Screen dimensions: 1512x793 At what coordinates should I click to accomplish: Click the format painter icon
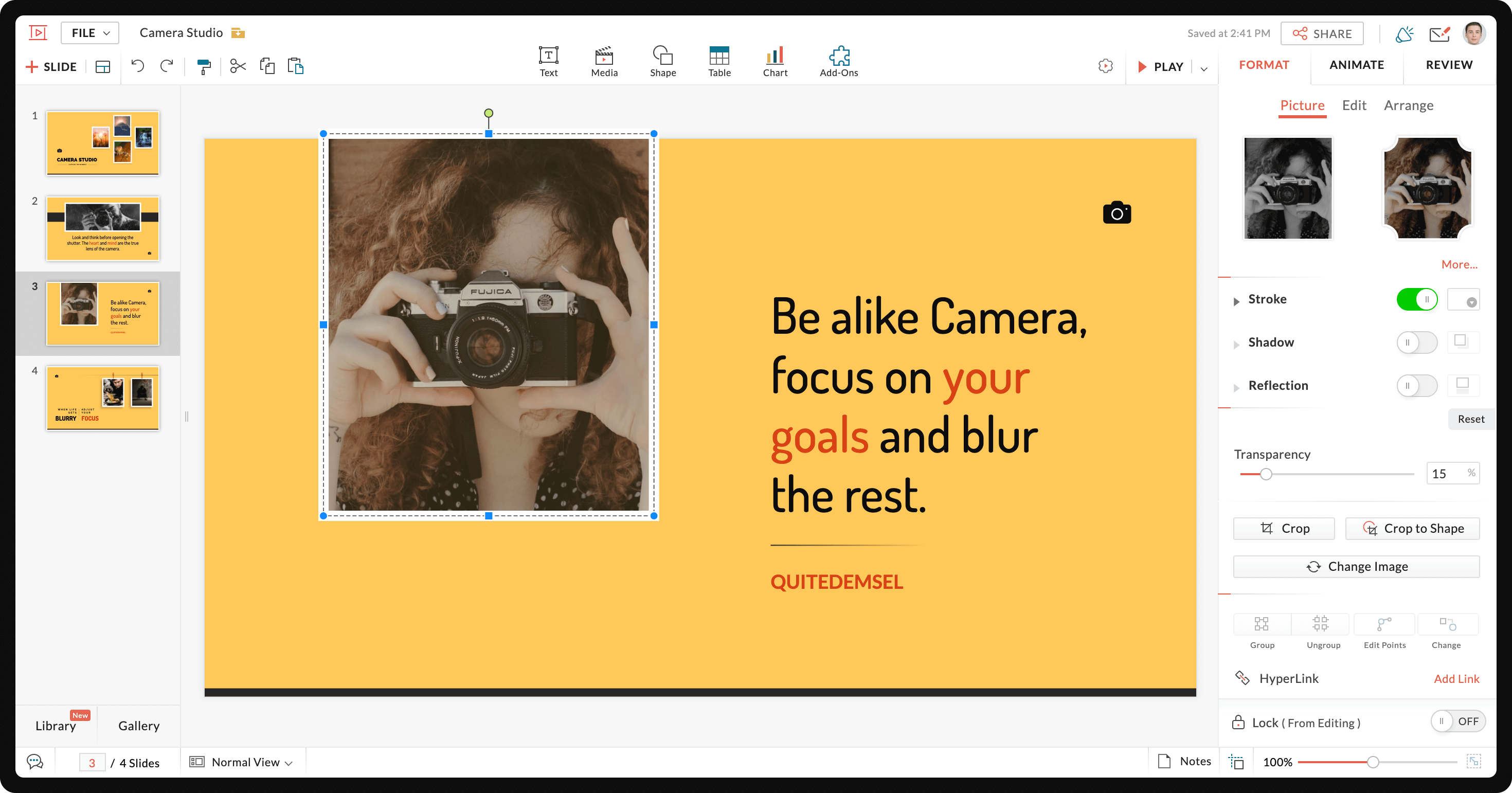point(204,66)
